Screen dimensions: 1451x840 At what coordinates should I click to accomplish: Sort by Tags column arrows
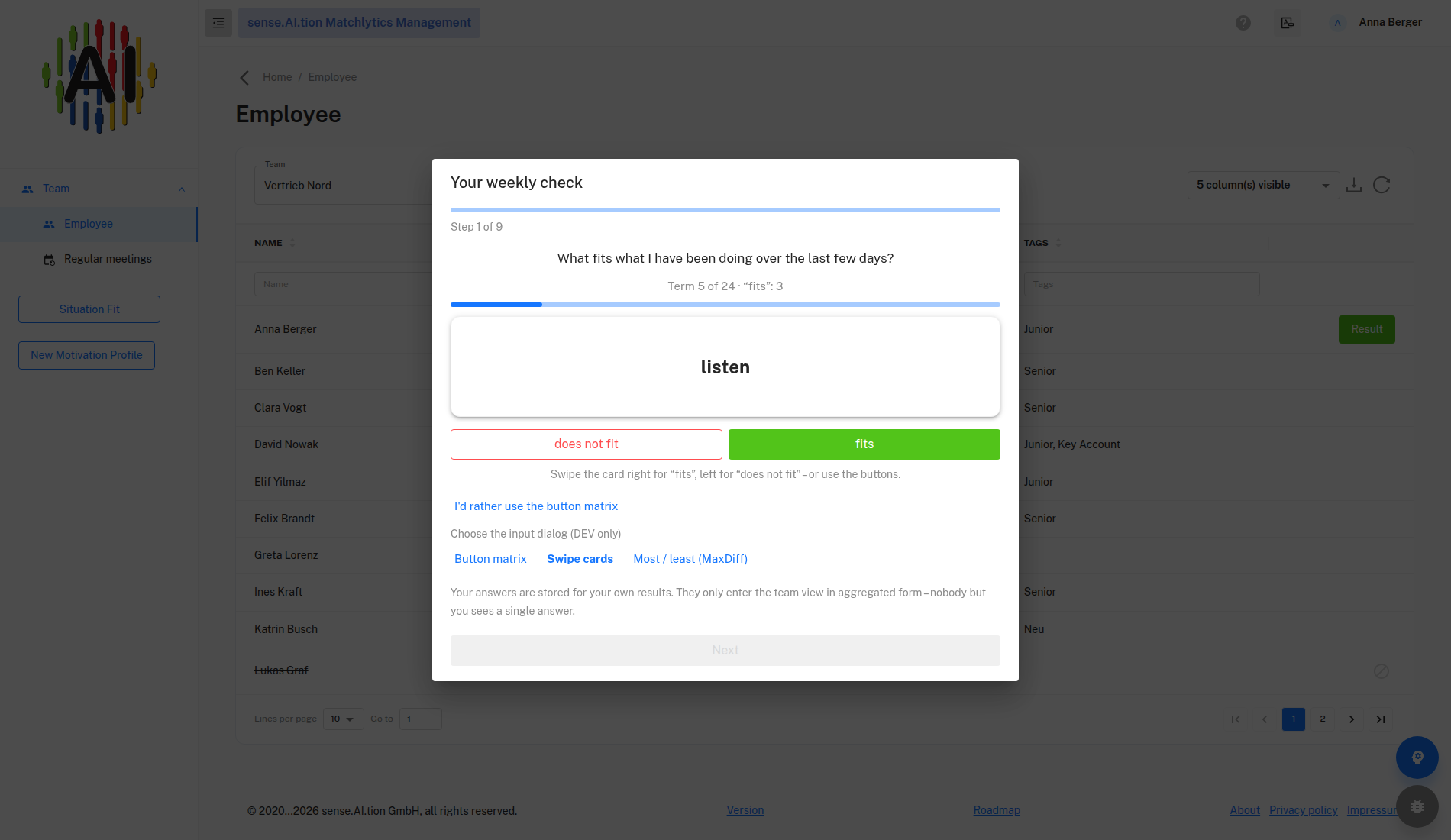tap(1058, 243)
